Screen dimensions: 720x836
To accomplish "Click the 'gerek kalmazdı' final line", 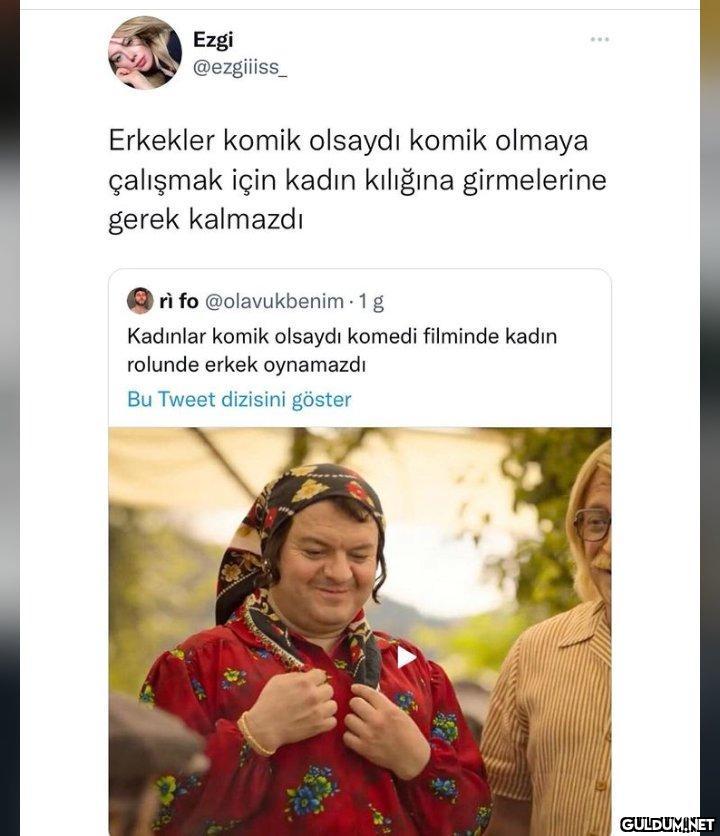I will [x=206, y=219].
